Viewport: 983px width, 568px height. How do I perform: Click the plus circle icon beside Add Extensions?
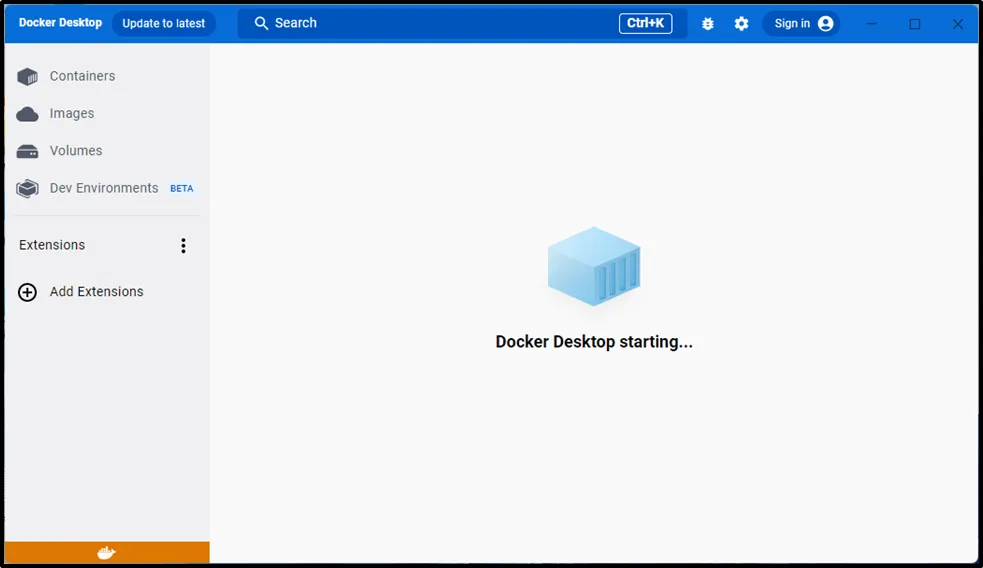point(28,292)
